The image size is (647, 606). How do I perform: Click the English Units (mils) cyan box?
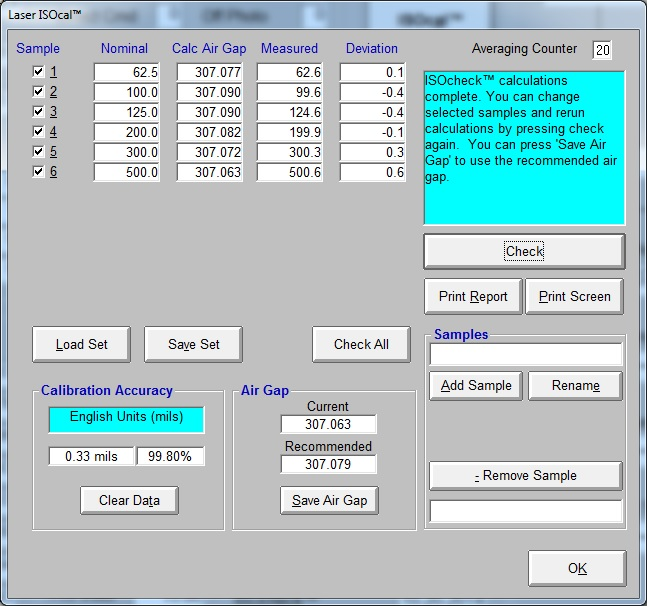126,420
